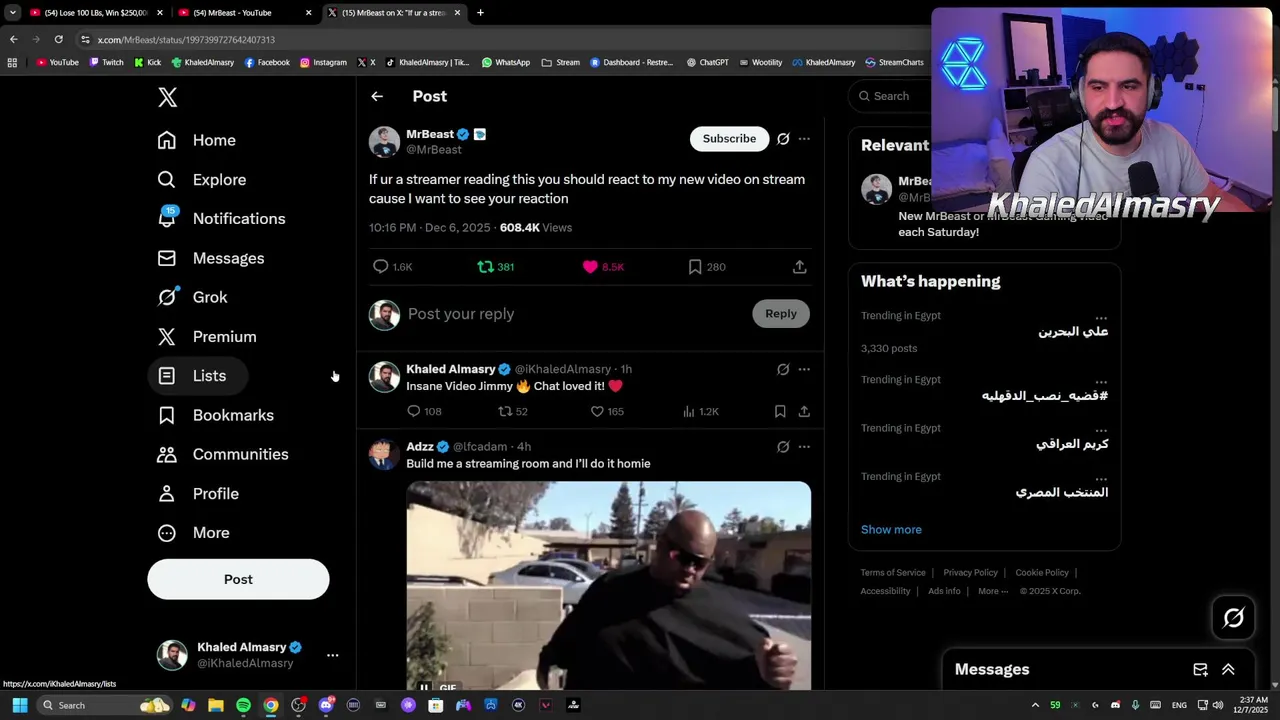Open options for the 3,330 posts trend
This screenshot has width=1280, height=720.
[x=1101, y=316]
